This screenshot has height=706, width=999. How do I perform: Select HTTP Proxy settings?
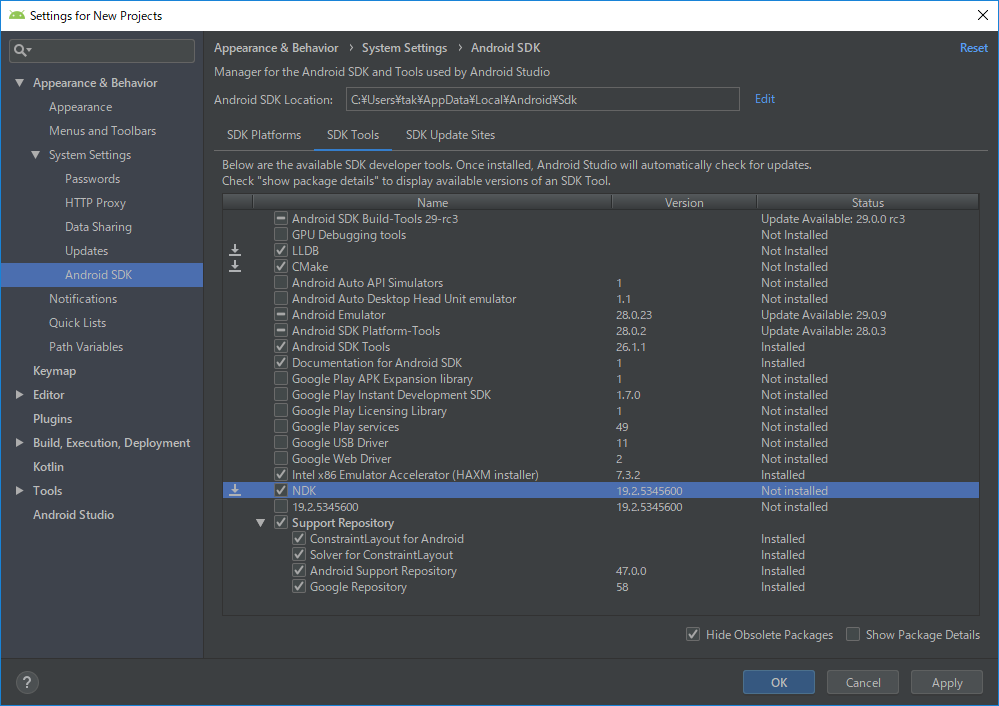point(96,203)
